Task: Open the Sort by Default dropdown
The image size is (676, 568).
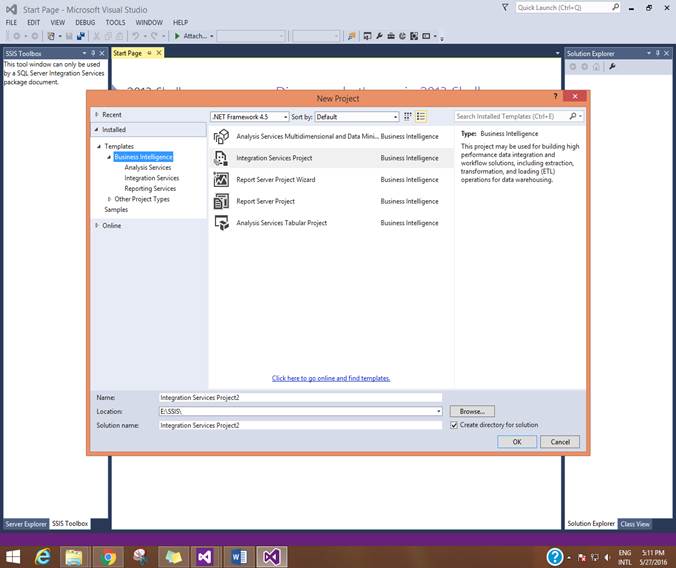Action: [x=356, y=117]
